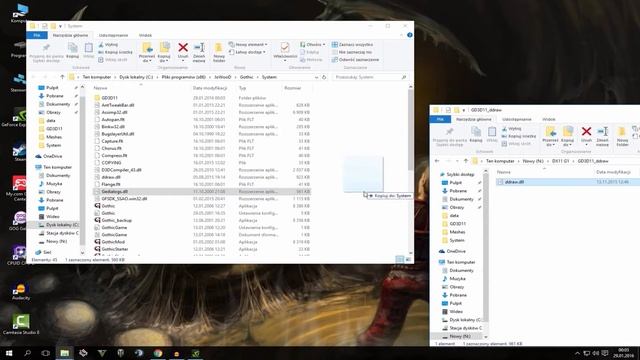Open the Plik tab in System window

coord(37,35)
